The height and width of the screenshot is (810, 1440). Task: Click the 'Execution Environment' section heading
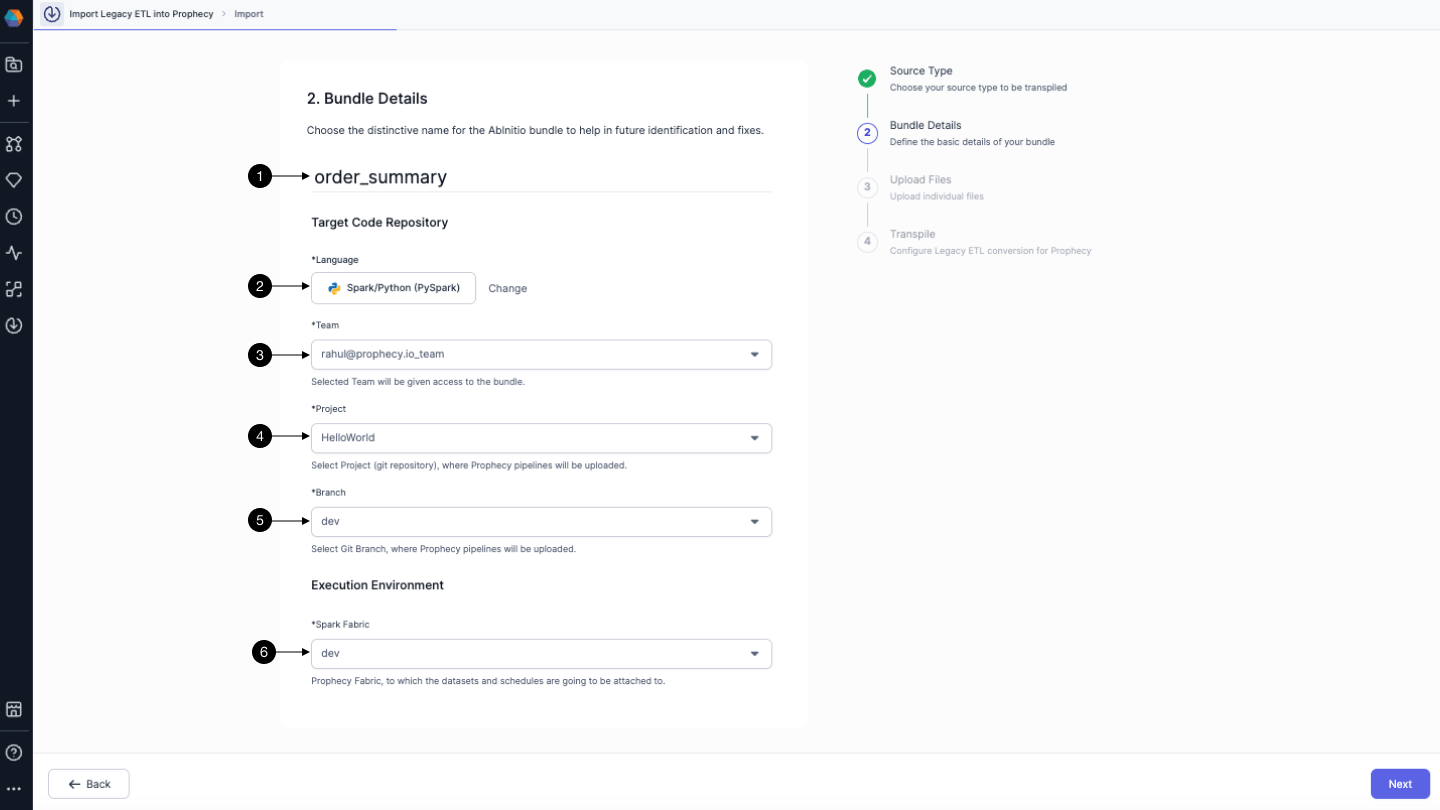pos(377,584)
